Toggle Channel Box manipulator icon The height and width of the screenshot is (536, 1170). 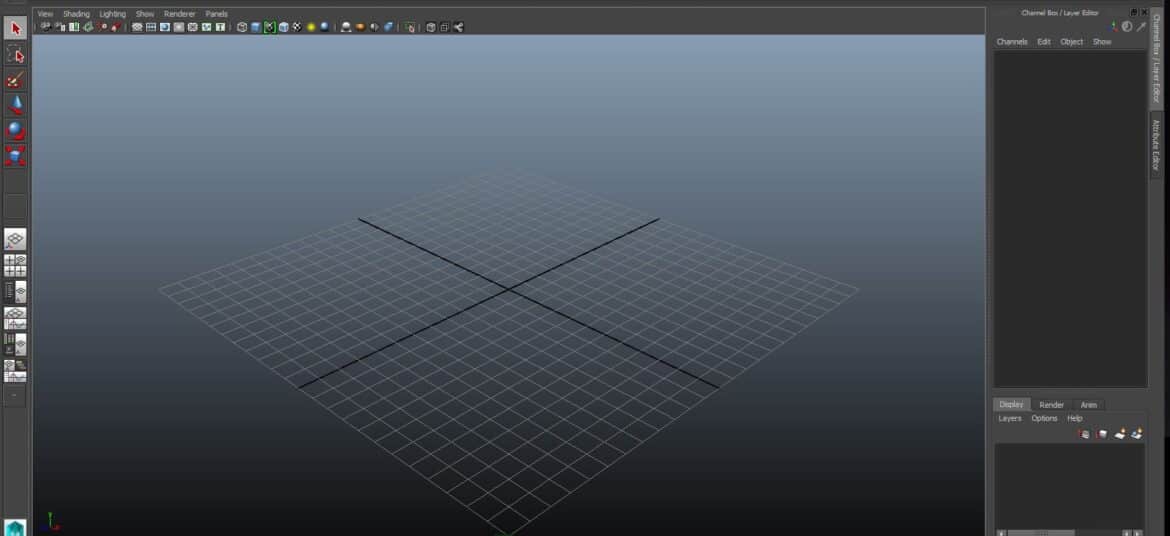tap(1114, 27)
